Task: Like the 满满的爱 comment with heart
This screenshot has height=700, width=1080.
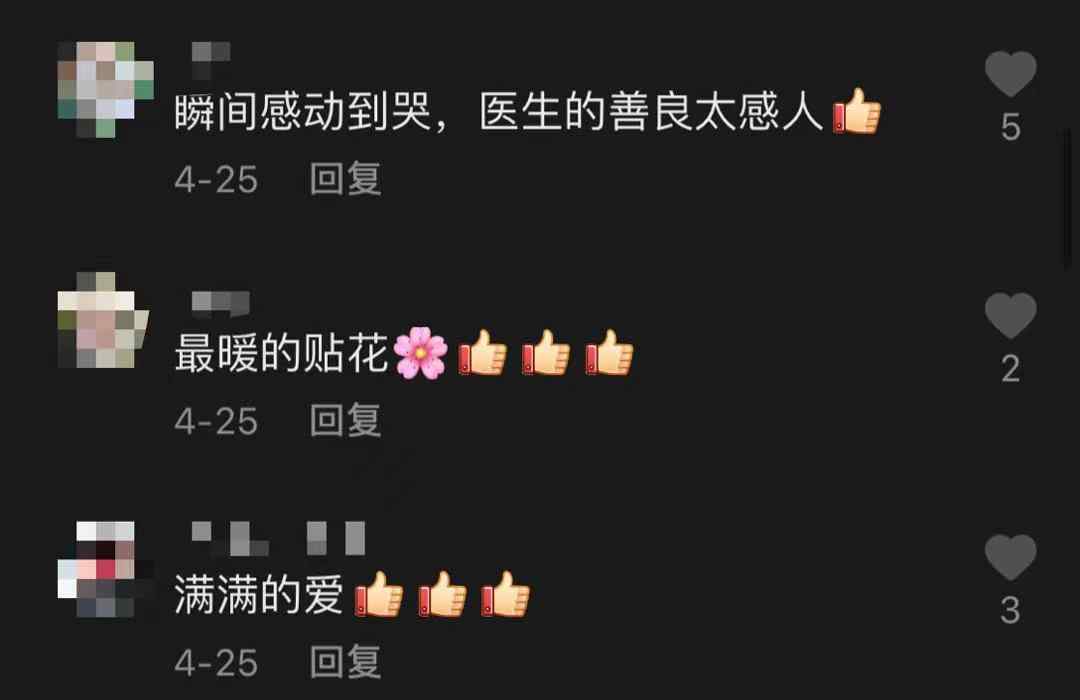Action: click(x=1010, y=557)
